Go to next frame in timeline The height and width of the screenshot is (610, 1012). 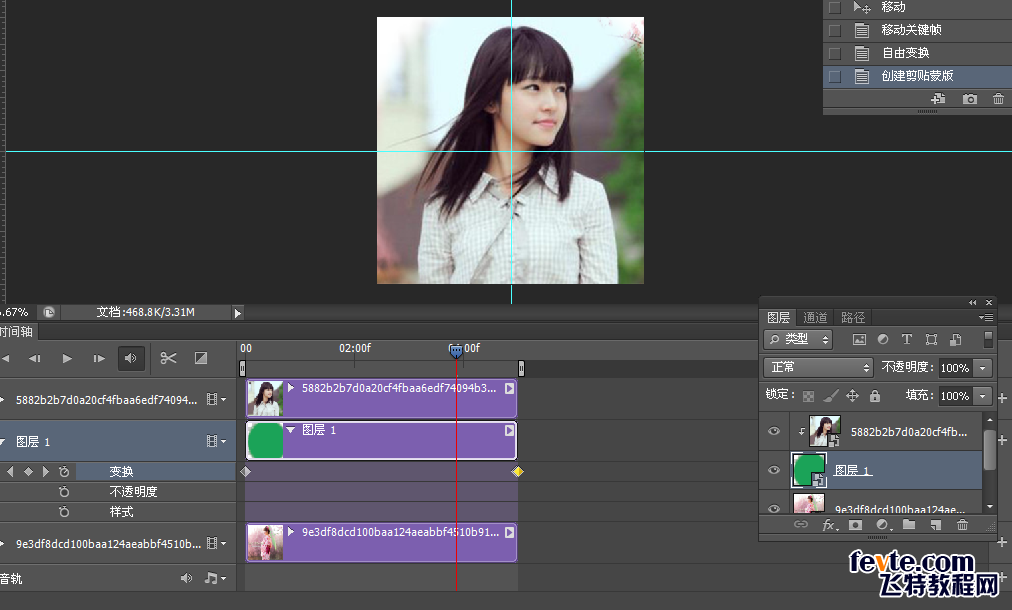point(99,358)
